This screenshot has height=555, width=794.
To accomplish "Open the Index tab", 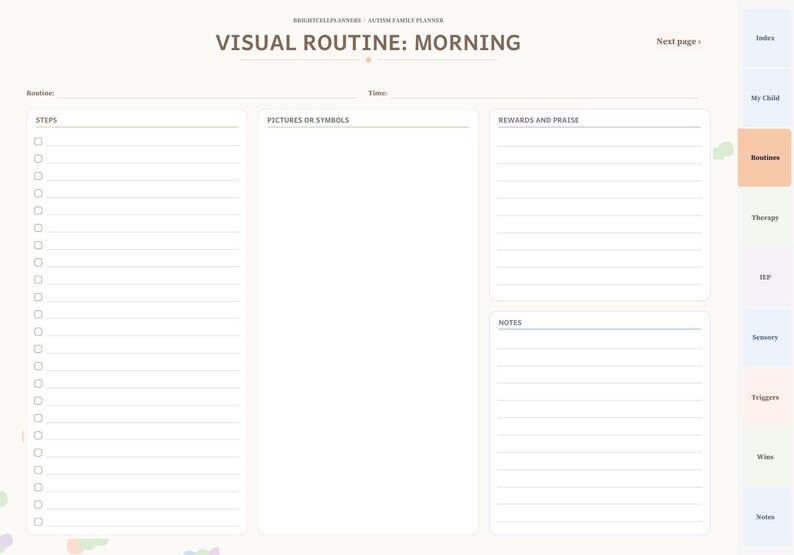I will [x=765, y=38].
